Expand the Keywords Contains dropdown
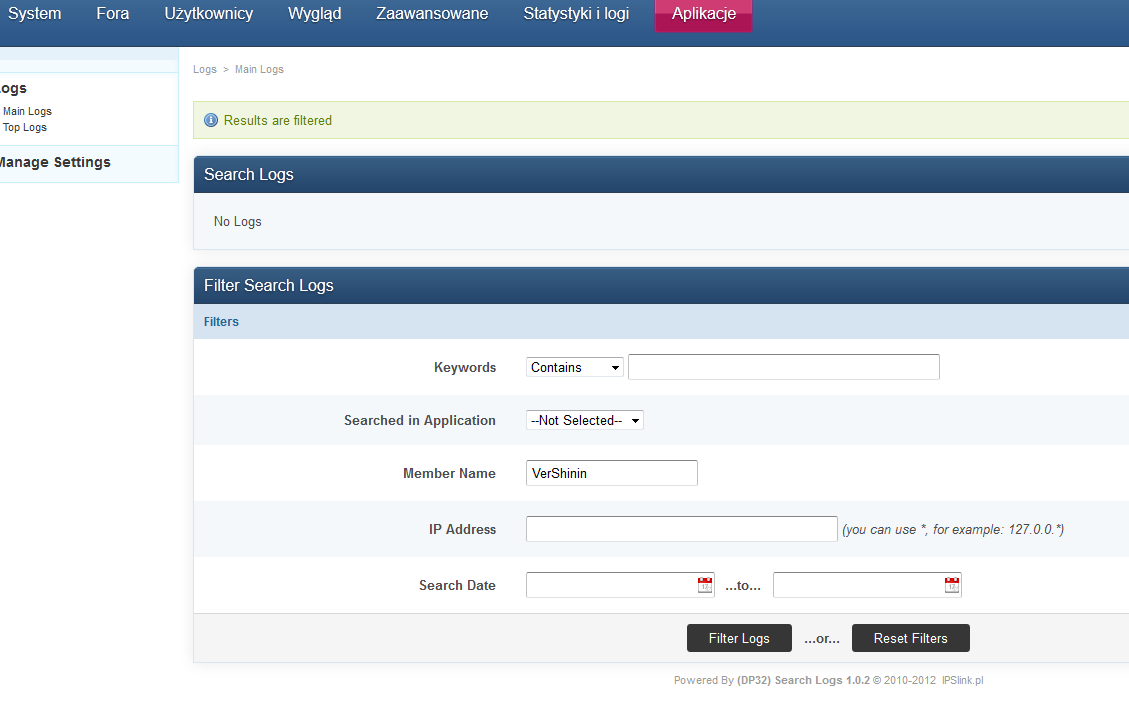 click(x=575, y=367)
